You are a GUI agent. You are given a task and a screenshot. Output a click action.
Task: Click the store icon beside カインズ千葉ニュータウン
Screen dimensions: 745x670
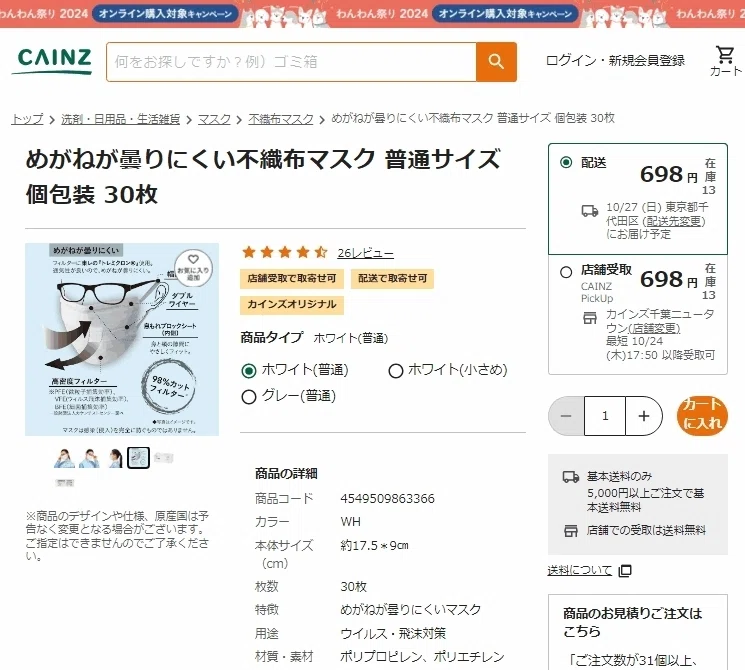(x=590, y=317)
